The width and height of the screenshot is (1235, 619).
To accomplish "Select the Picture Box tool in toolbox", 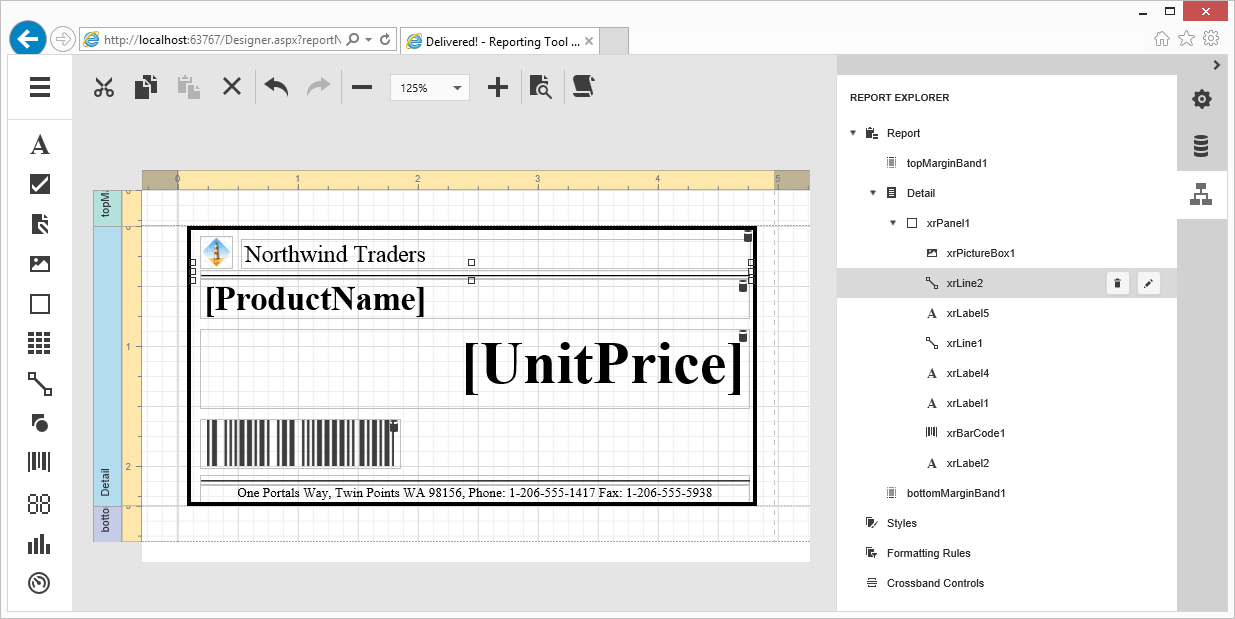I will (40, 265).
